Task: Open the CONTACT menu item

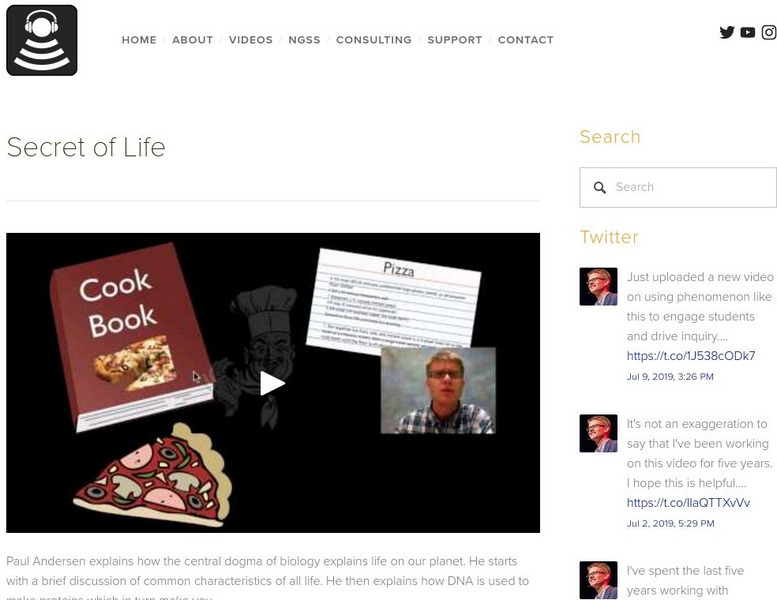Action: [526, 40]
